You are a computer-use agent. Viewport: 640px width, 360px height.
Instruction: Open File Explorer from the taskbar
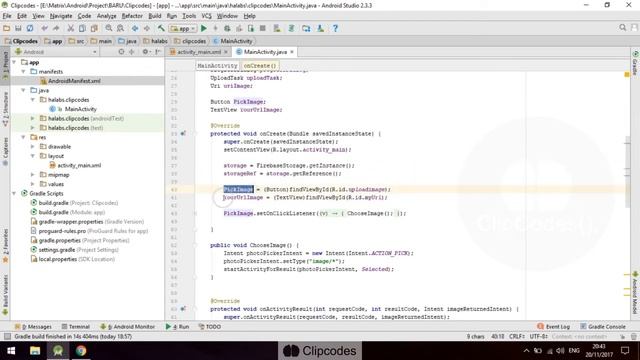[x=35, y=351]
